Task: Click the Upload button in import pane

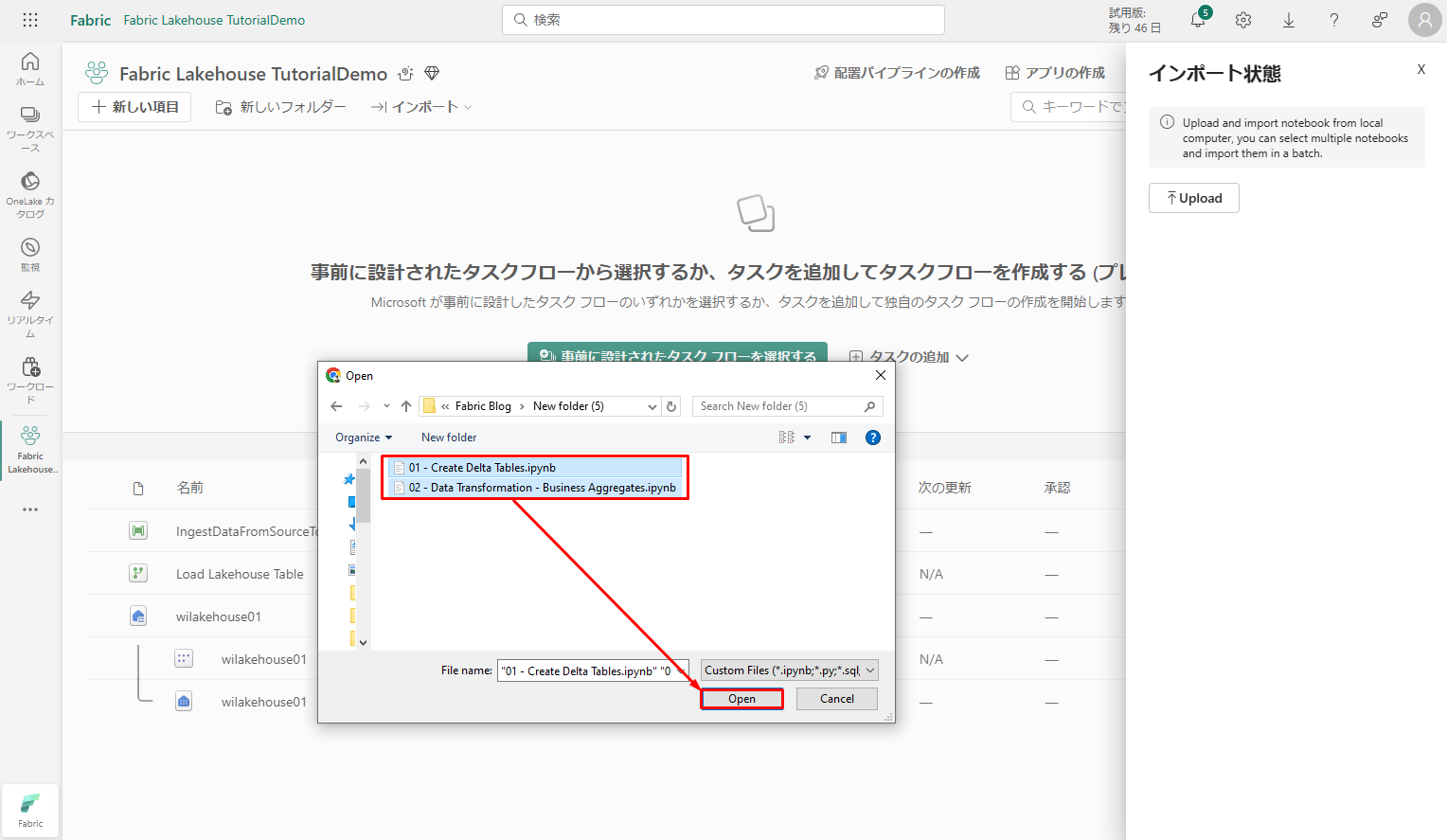Action: pos(1194,198)
